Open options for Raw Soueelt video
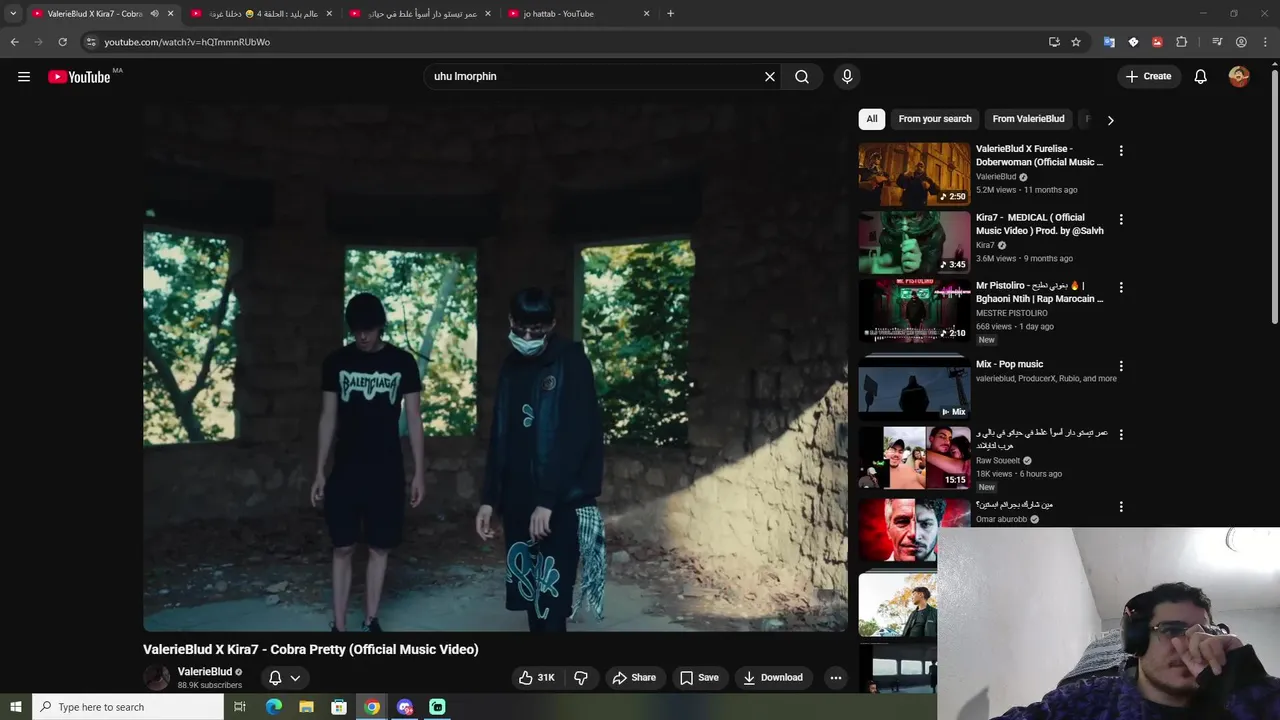Image resolution: width=1280 pixels, height=720 pixels. point(1121,435)
